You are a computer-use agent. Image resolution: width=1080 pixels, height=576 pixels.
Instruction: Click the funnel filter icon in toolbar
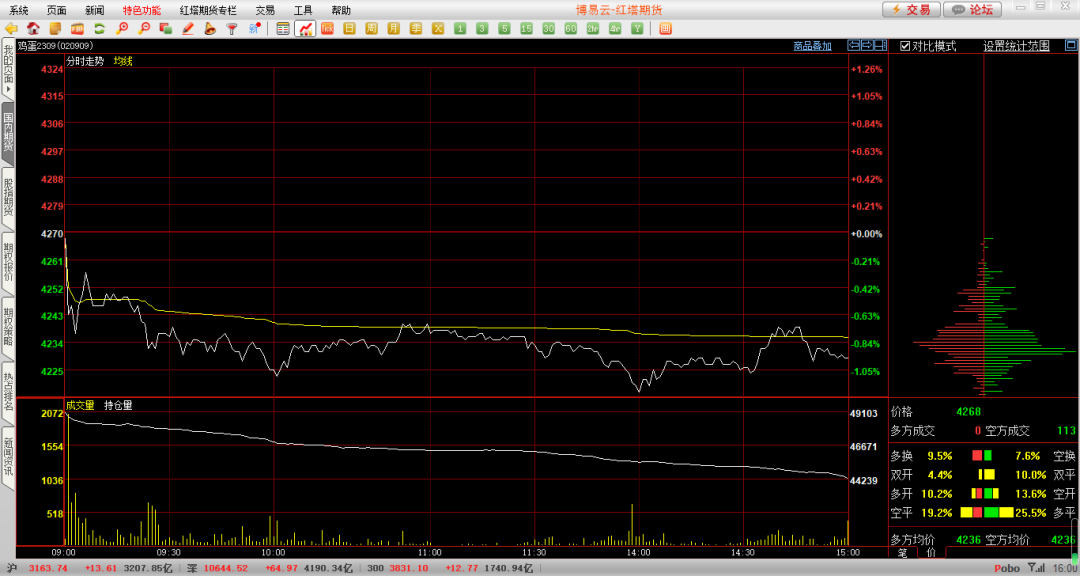[232, 29]
